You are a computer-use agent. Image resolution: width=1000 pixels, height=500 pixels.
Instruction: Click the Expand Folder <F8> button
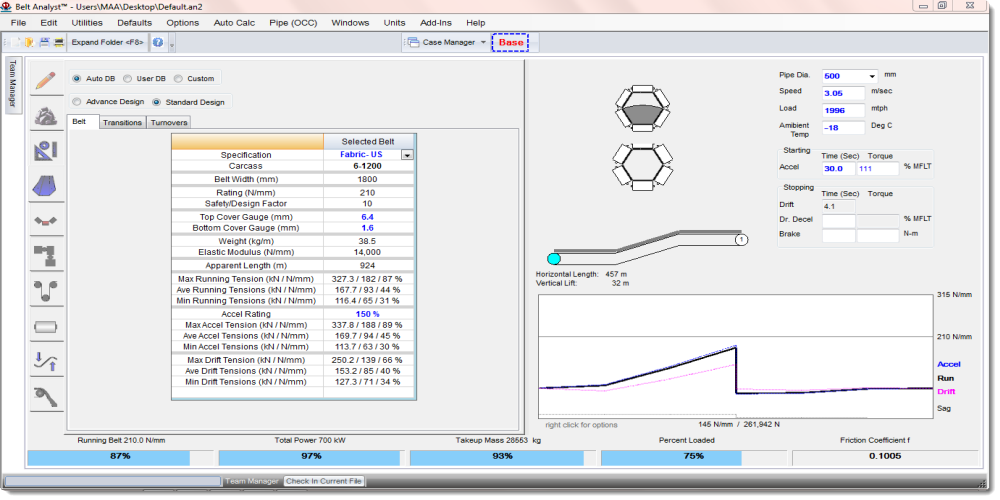(x=107, y=43)
